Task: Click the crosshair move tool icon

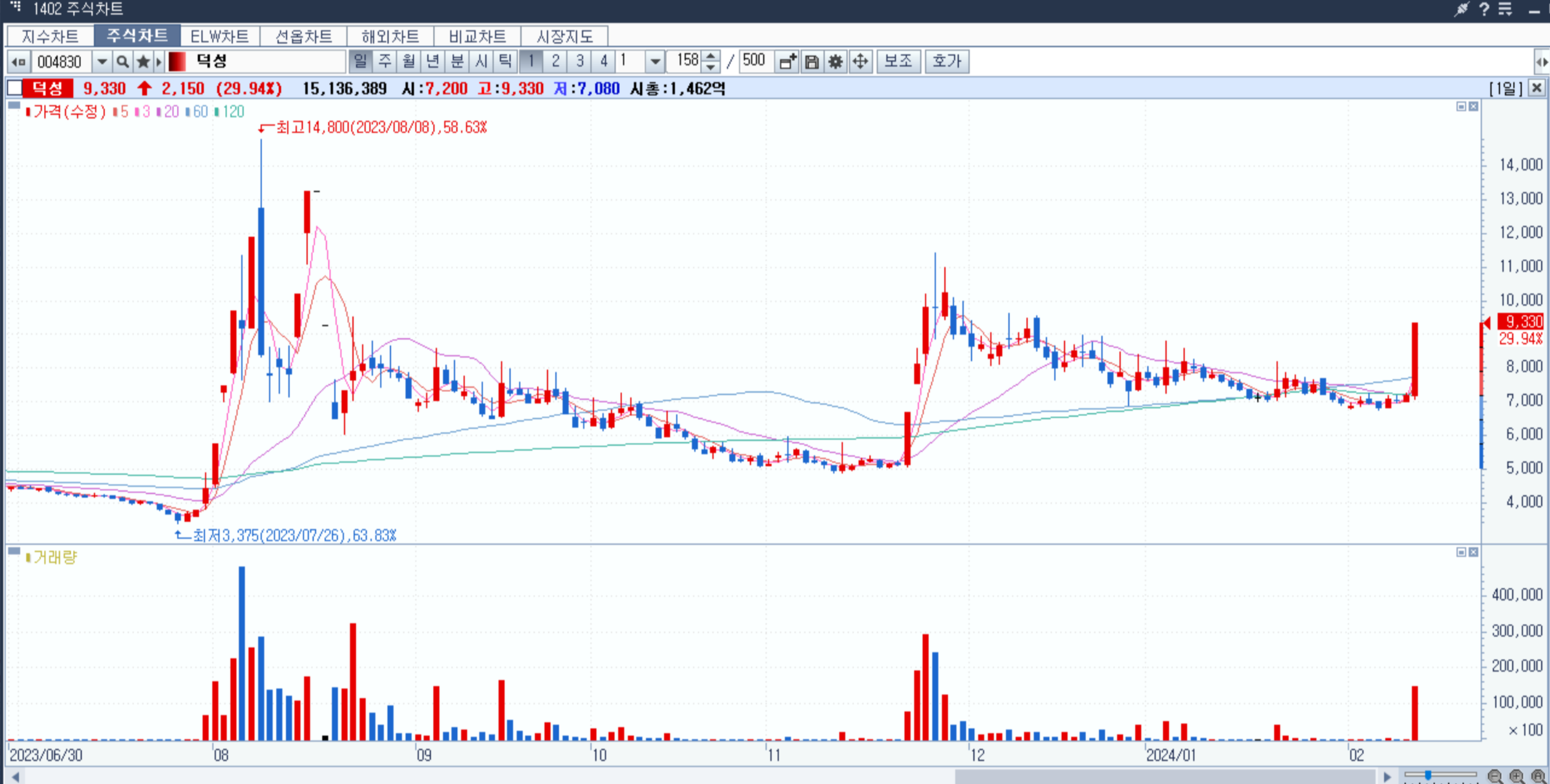Action: pos(860,61)
